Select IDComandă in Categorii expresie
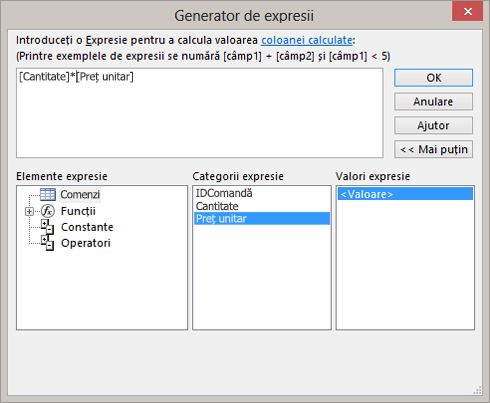 [x=262, y=193]
